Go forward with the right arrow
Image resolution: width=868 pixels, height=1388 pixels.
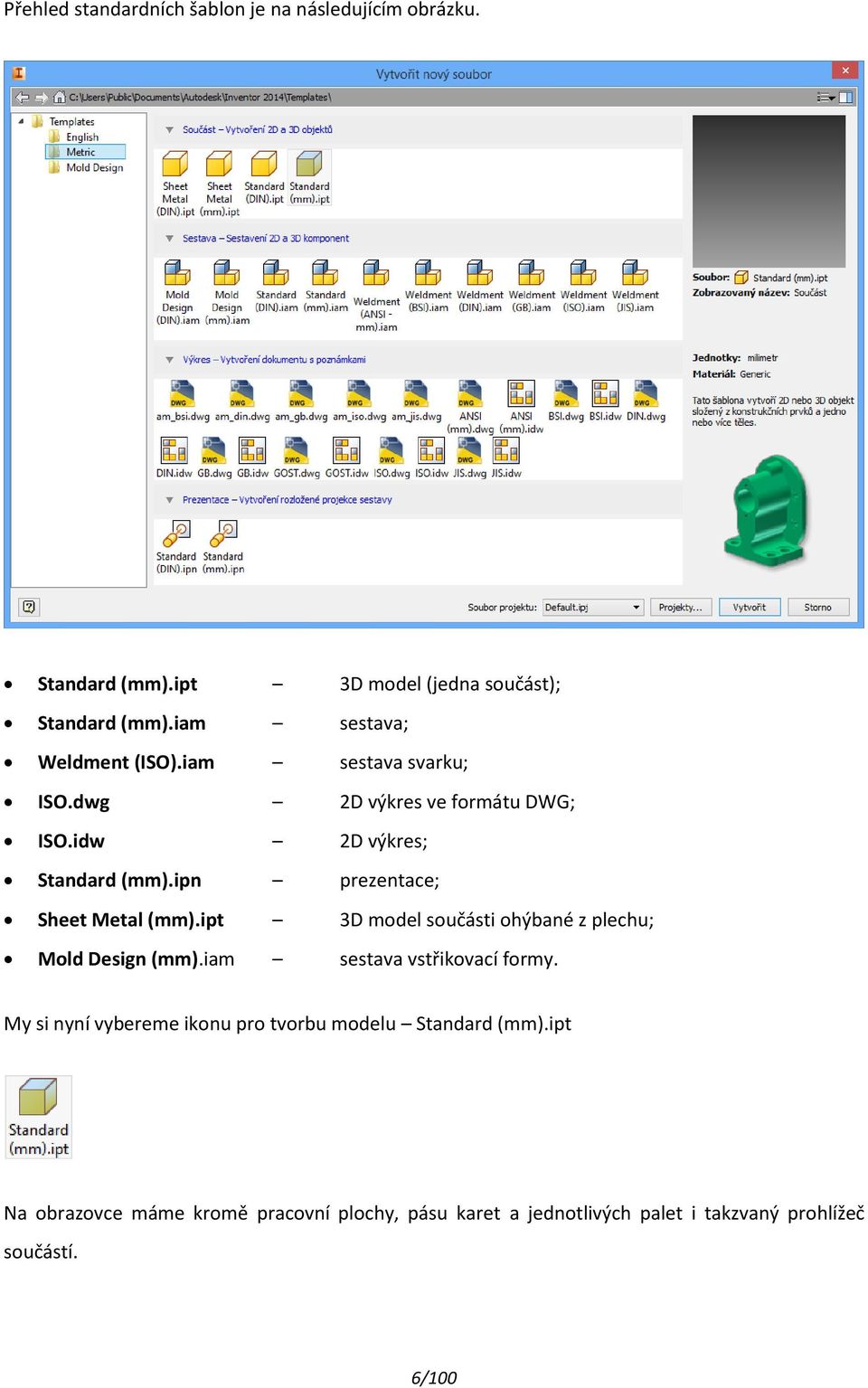[41, 98]
